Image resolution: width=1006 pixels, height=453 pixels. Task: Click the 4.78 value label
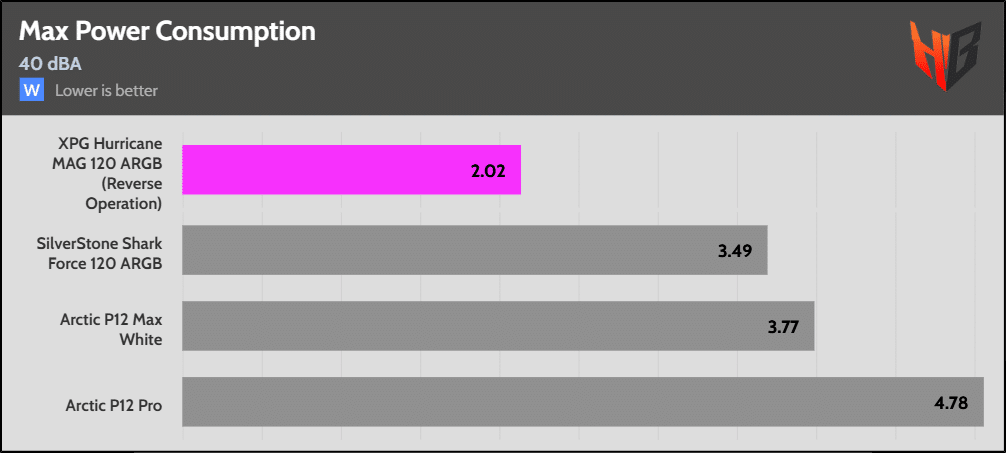tap(951, 403)
